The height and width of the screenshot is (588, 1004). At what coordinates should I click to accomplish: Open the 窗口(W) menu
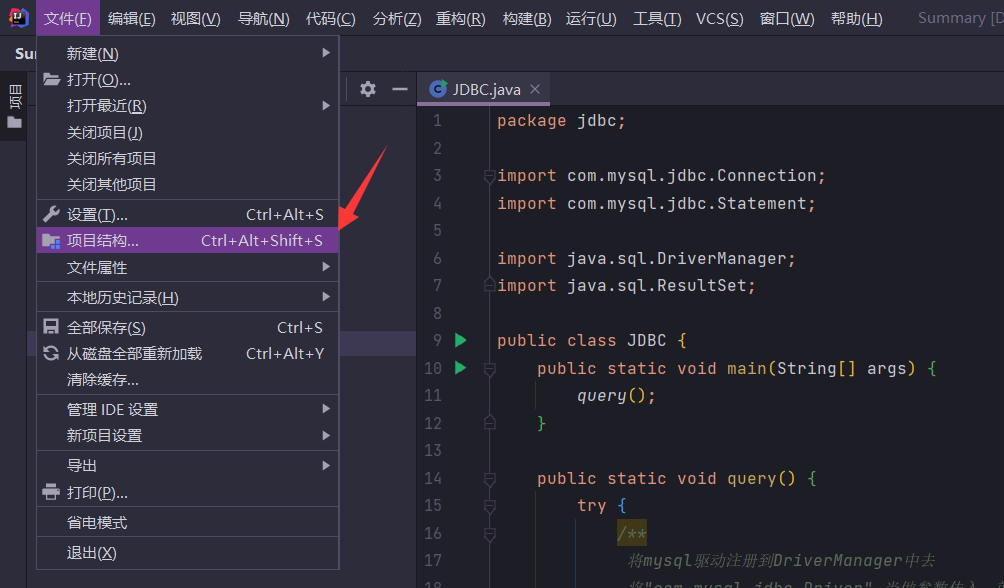point(787,18)
